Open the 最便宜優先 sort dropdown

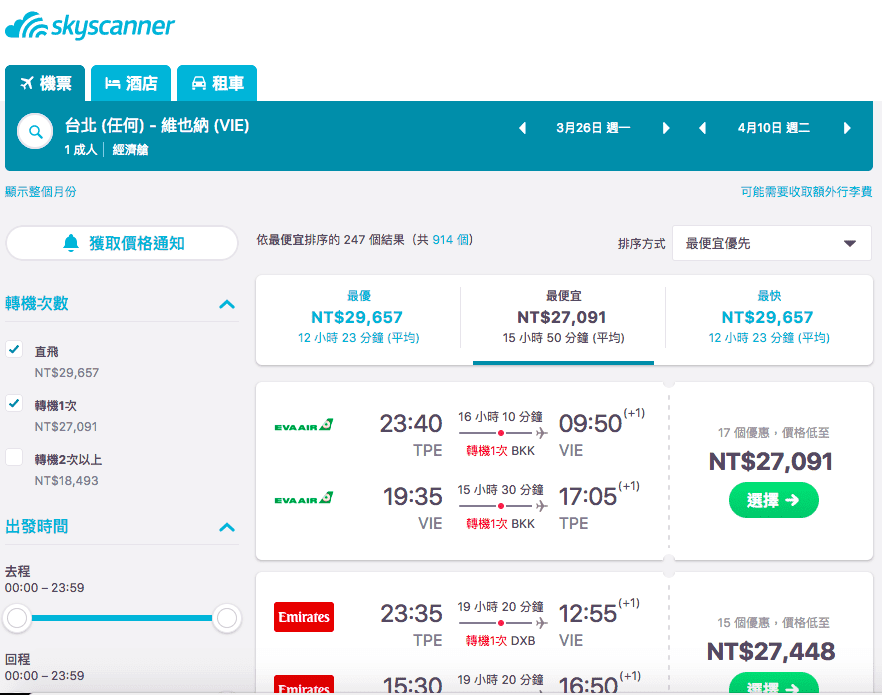pos(772,243)
